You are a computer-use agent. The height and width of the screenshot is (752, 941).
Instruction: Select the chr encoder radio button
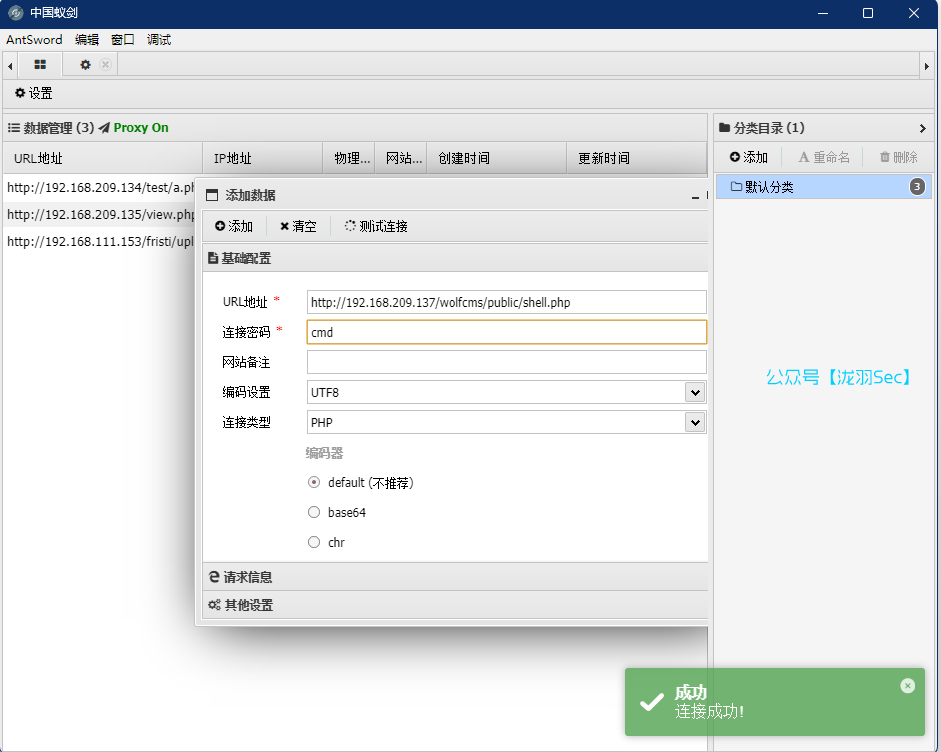pos(314,543)
